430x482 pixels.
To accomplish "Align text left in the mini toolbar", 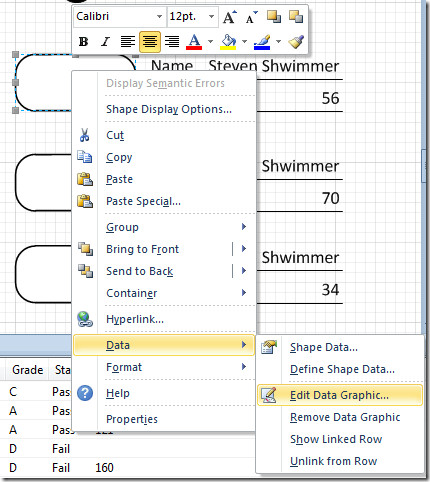I will tap(128, 42).
